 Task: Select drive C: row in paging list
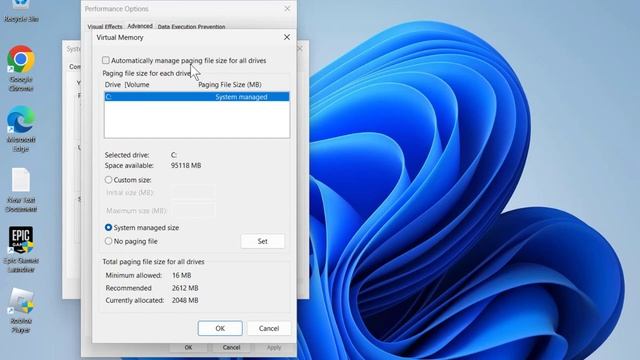(x=197, y=97)
